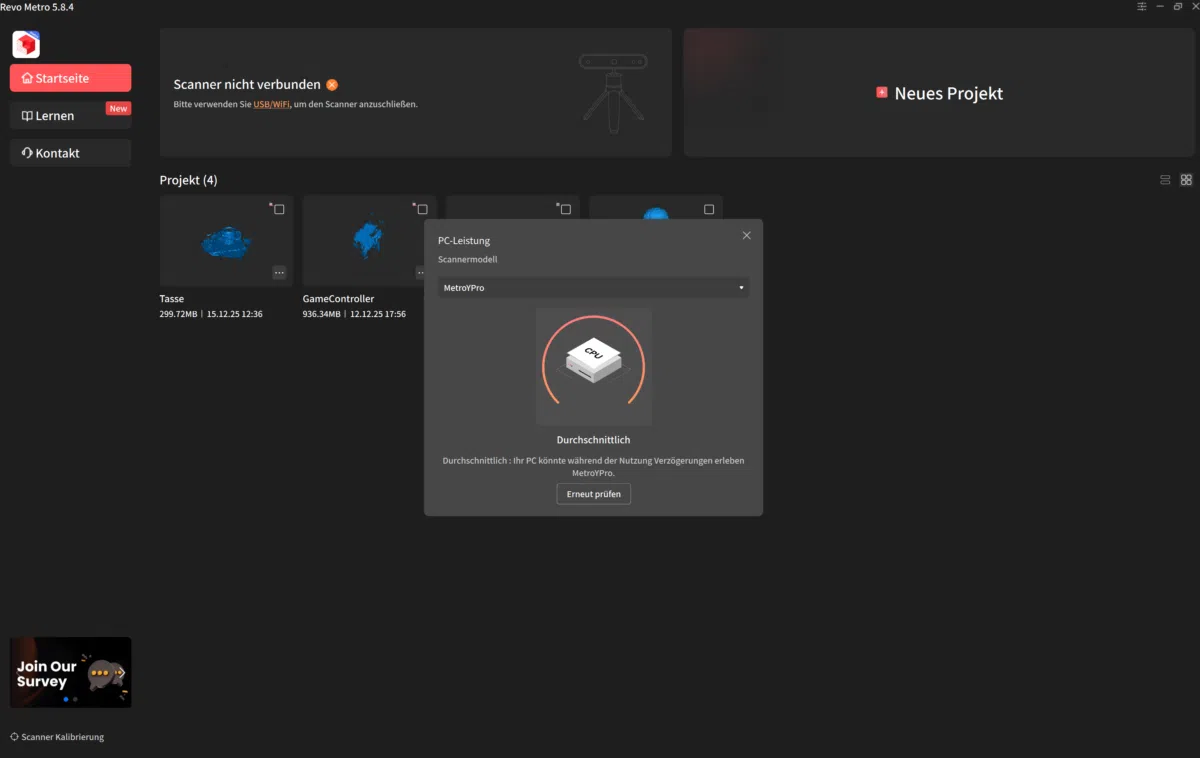Viewport: 1200px width, 758px height.
Task: Select the GameController project checkbox
Action: [x=421, y=209]
